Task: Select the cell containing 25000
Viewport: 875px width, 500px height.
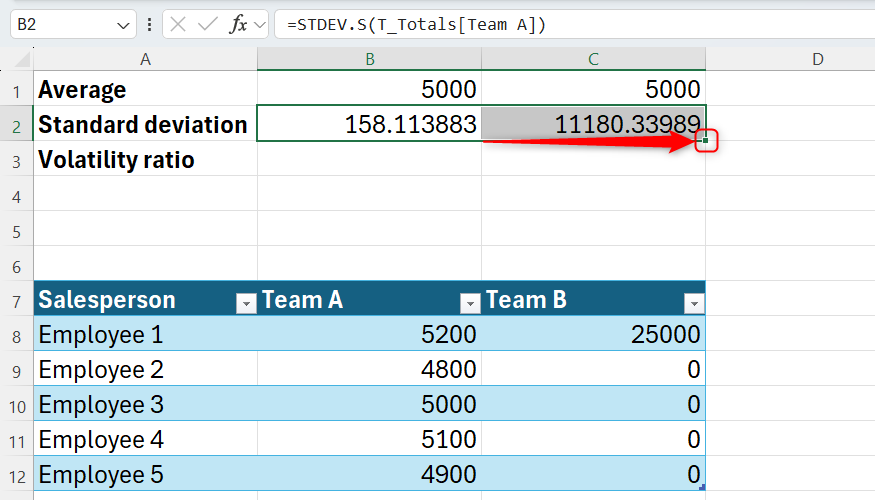Action: click(x=593, y=334)
